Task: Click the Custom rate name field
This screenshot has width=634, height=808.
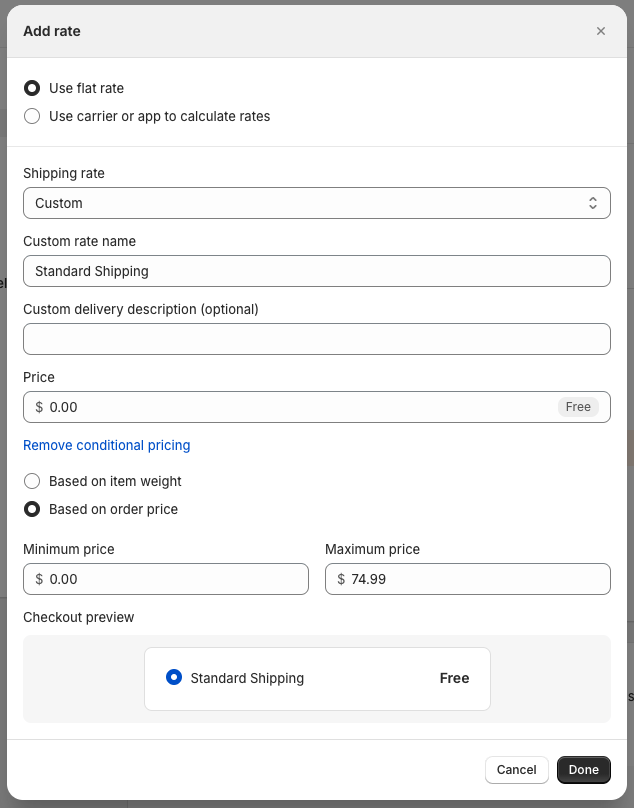Action: (316, 271)
